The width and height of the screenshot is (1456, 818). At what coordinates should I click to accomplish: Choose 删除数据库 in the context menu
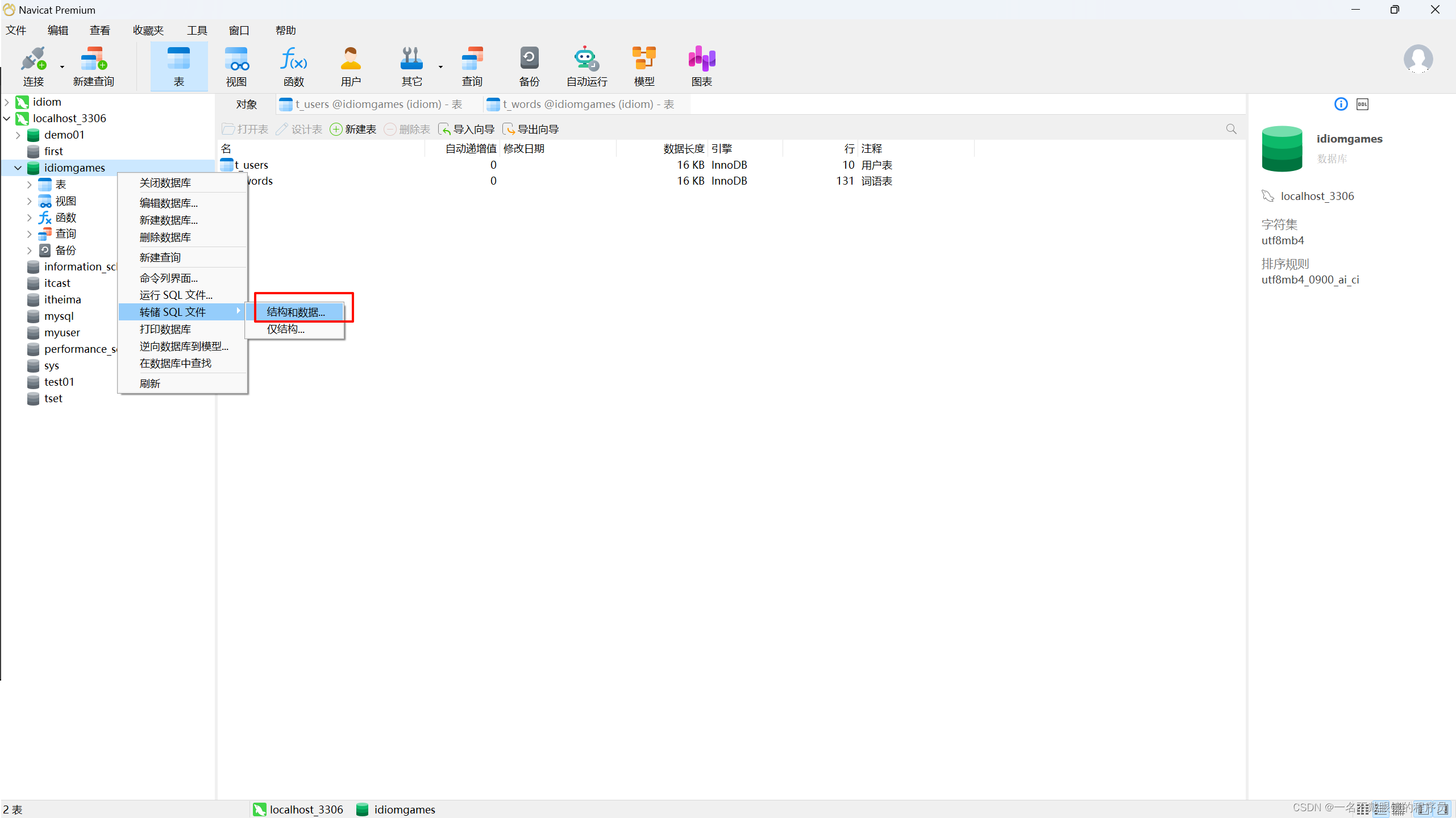point(182,237)
